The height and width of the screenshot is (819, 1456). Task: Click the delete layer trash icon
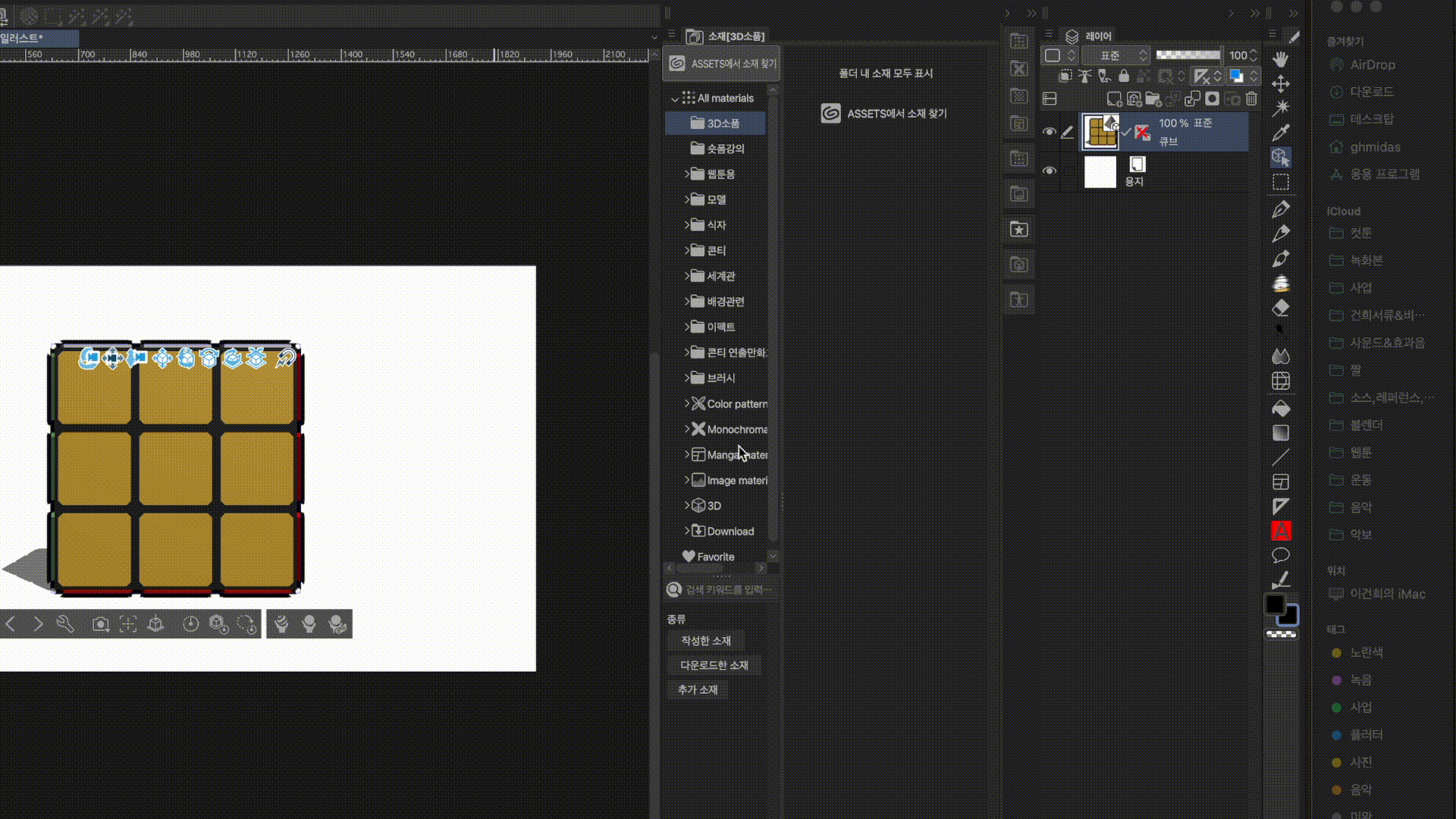pyautogui.click(x=1251, y=99)
